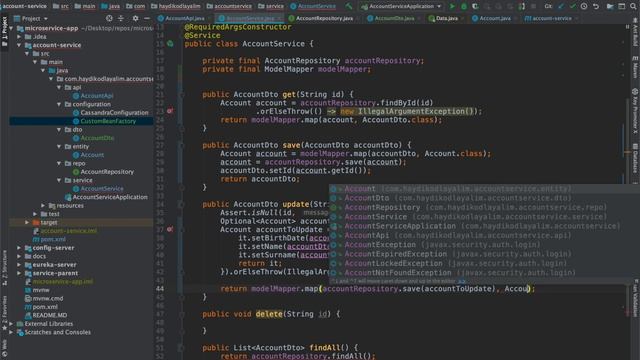Search everywhere with the magnifier icon
This screenshot has width=640, height=360.
point(633,6)
